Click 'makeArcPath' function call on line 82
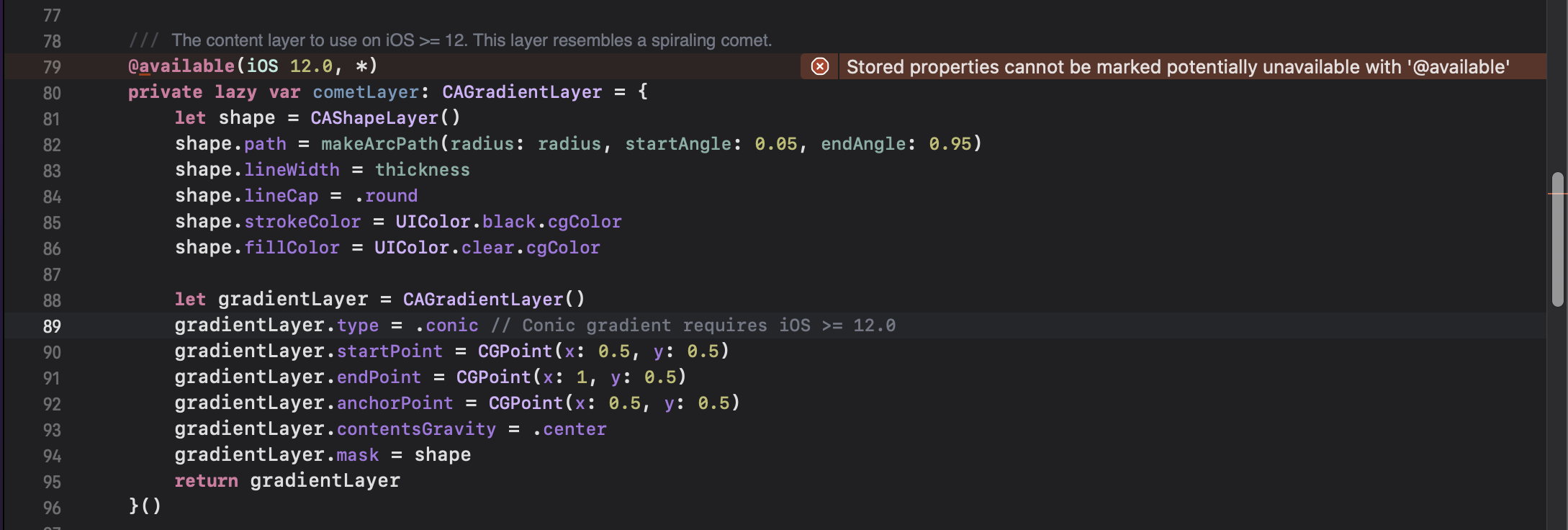Screen dimensions: 1568x530 click(x=380, y=144)
